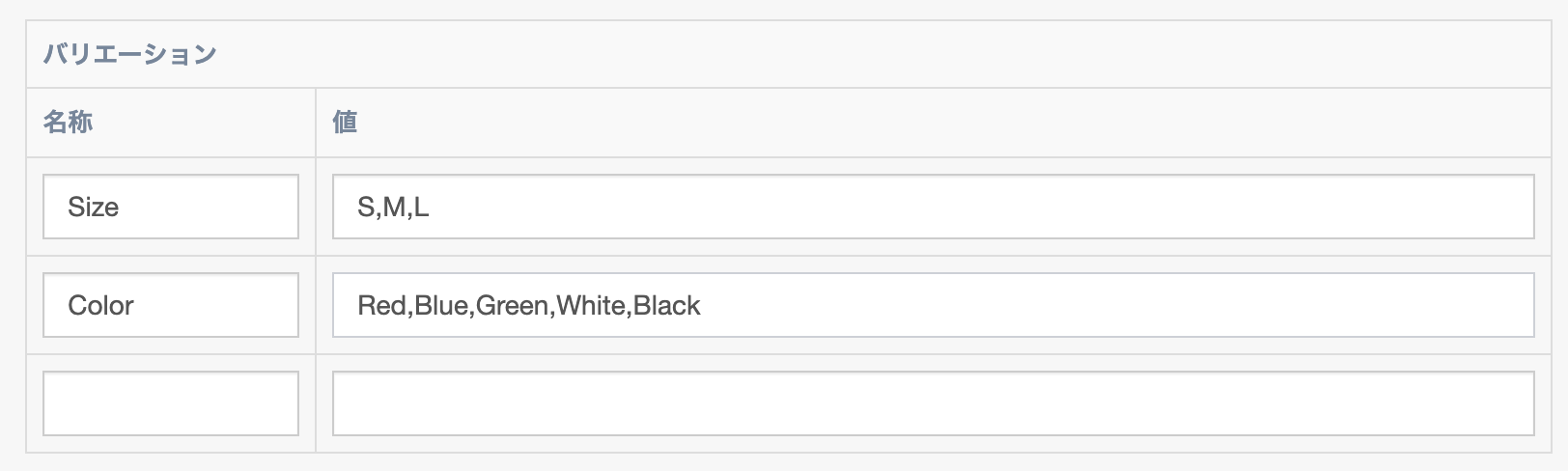Click the バリエーション section heading
This screenshot has height=471, width=1568.
click(x=129, y=54)
